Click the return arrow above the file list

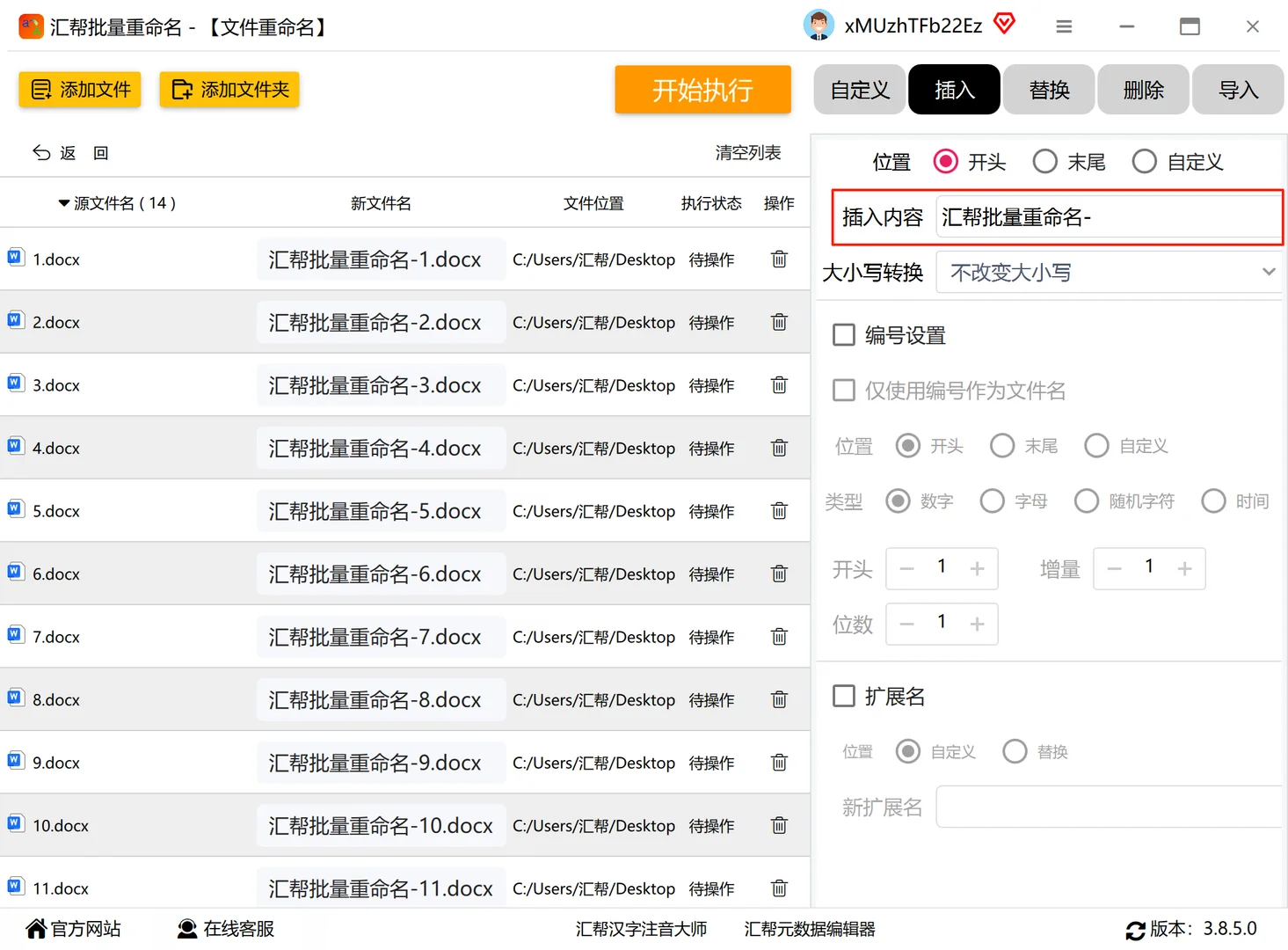tap(41, 152)
